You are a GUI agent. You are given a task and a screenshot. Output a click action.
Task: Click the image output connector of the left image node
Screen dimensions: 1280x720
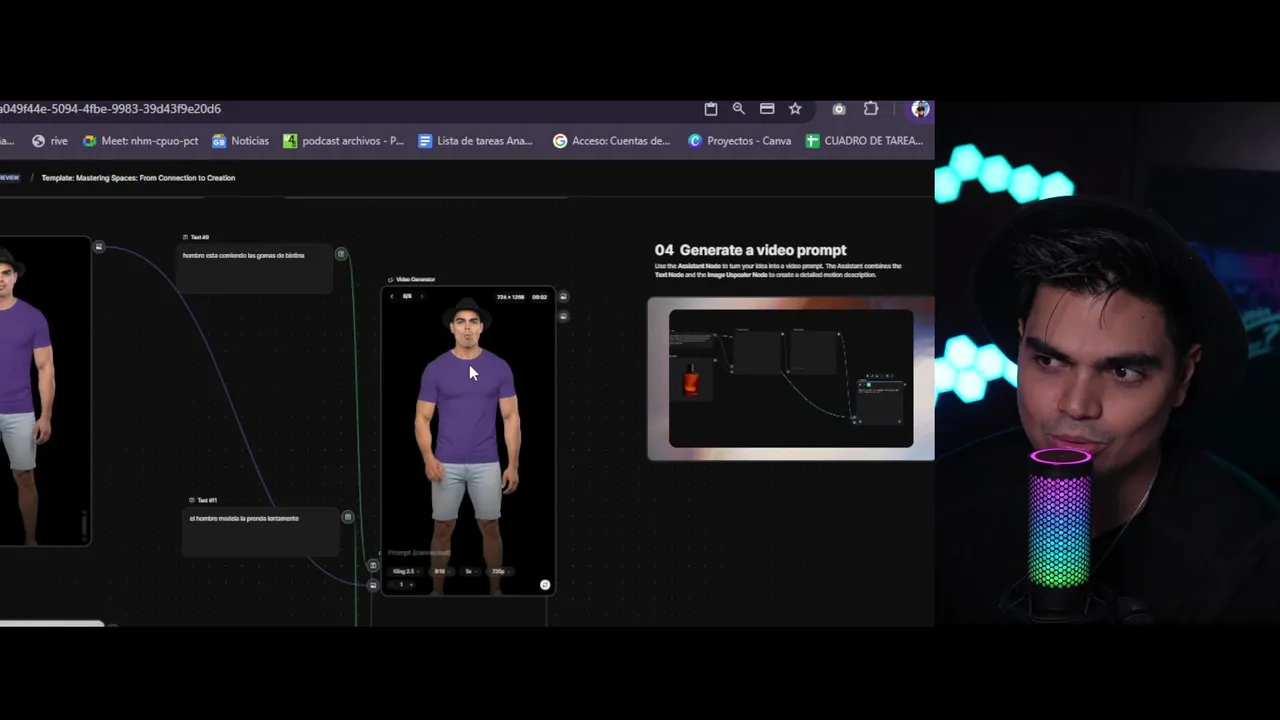click(99, 247)
